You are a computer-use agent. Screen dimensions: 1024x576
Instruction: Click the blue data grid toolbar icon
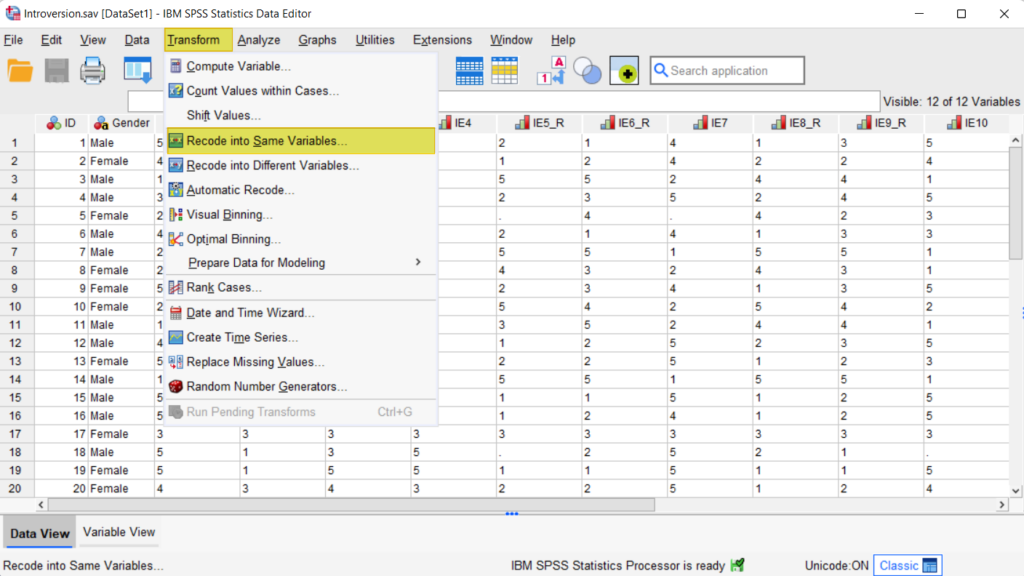click(x=469, y=71)
